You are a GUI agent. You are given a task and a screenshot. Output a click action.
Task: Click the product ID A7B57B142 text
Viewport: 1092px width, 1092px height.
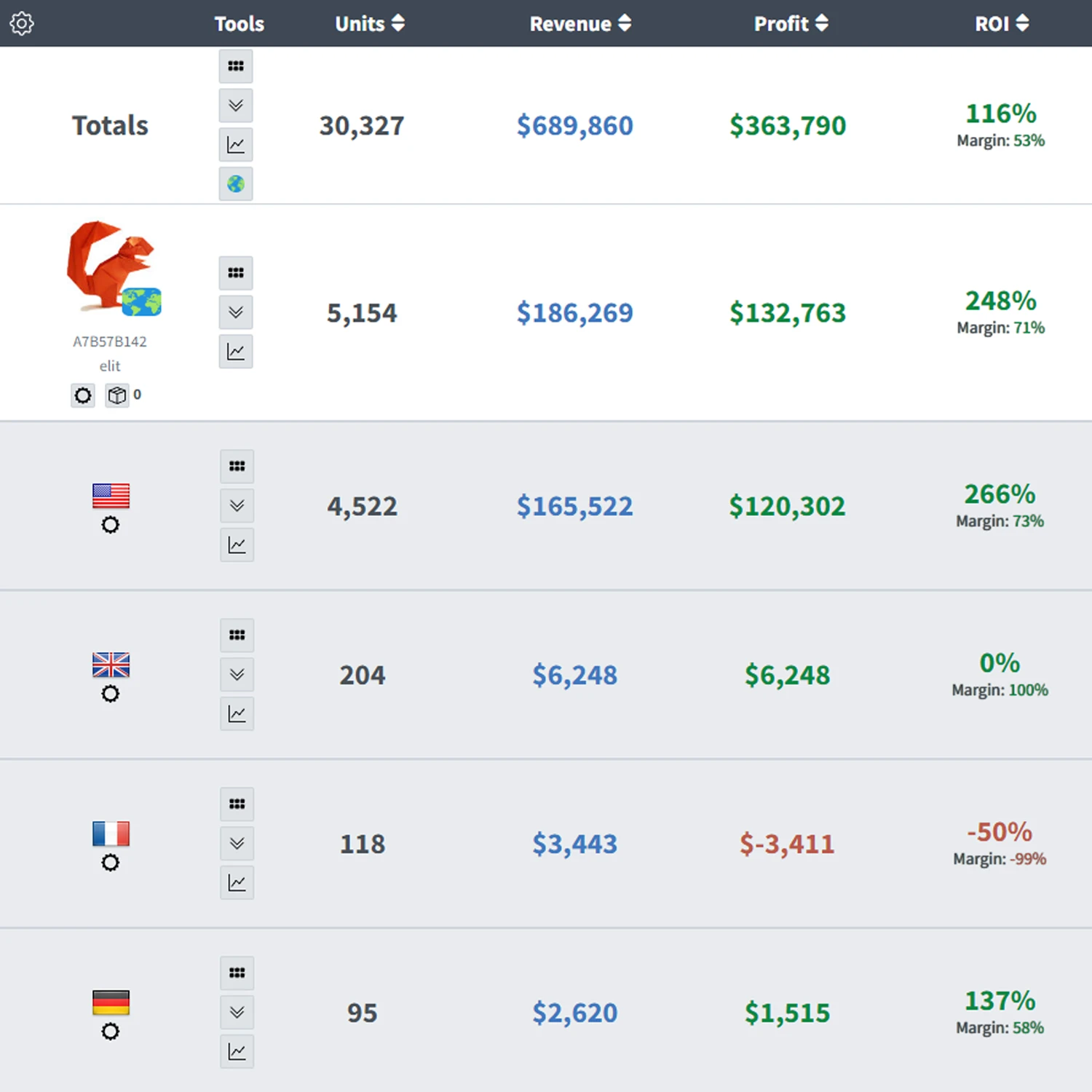(x=110, y=341)
